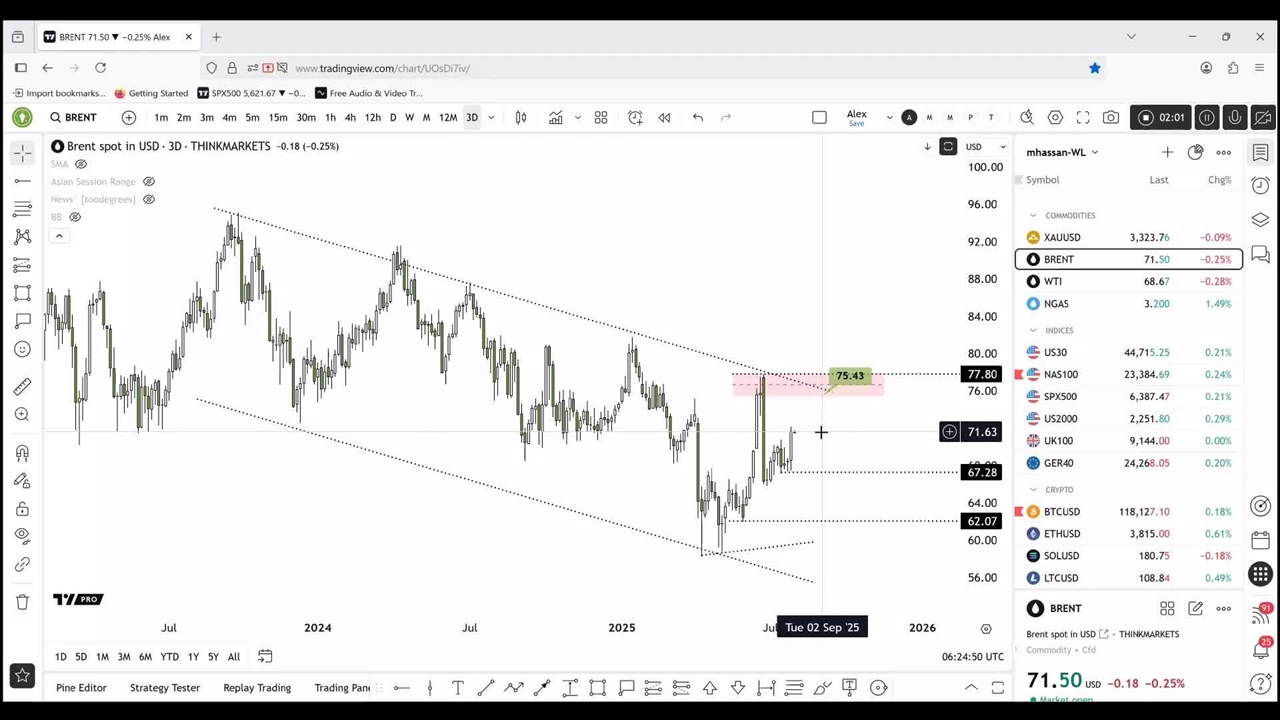
Task: Open the Pine Editor tab
Action: click(x=81, y=687)
